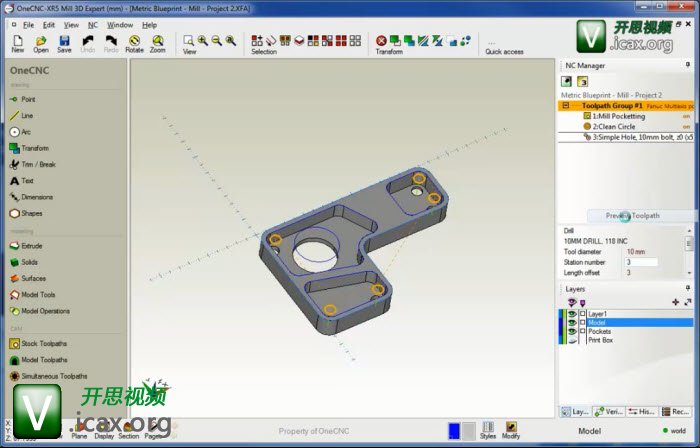Image resolution: width=700 pixels, height=448 pixels.
Task: Click the Styles icon in status bar
Action: [x=488, y=430]
